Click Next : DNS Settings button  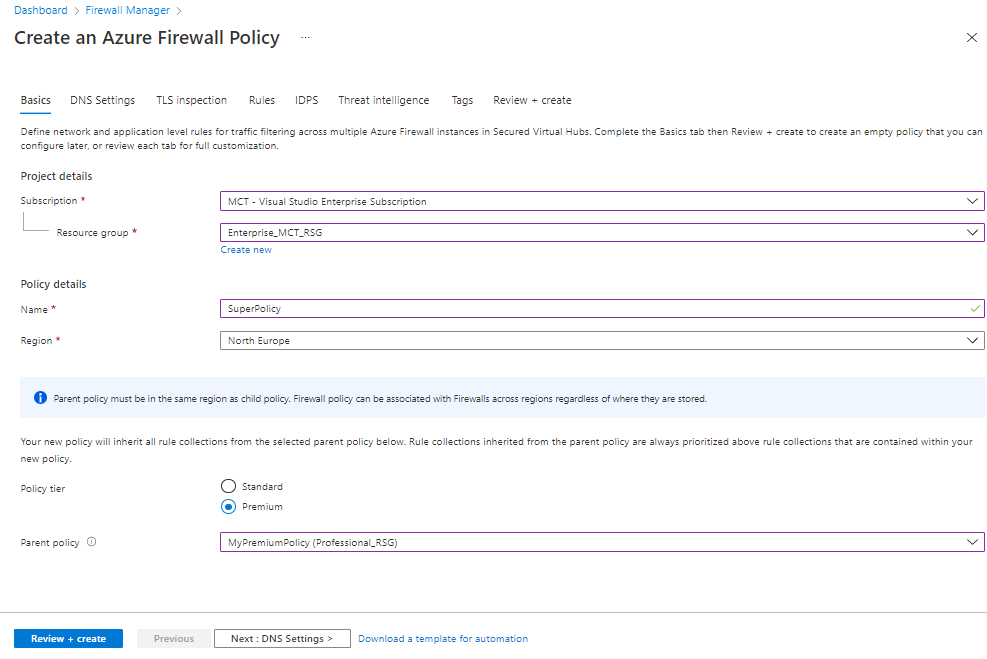coord(282,639)
